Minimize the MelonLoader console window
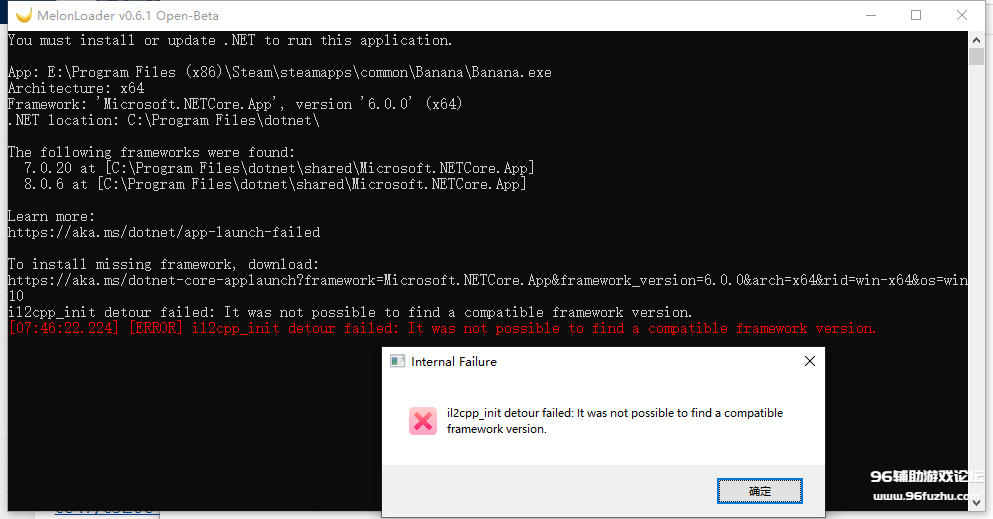Screen dimensions: 993x519 871,15
